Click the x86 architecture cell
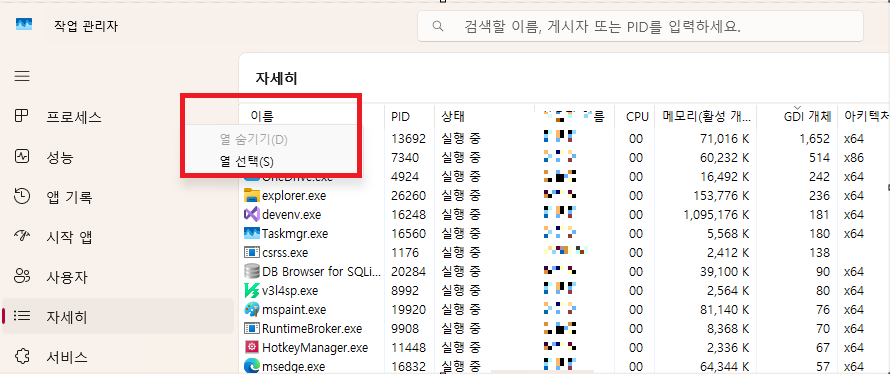 (854, 158)
